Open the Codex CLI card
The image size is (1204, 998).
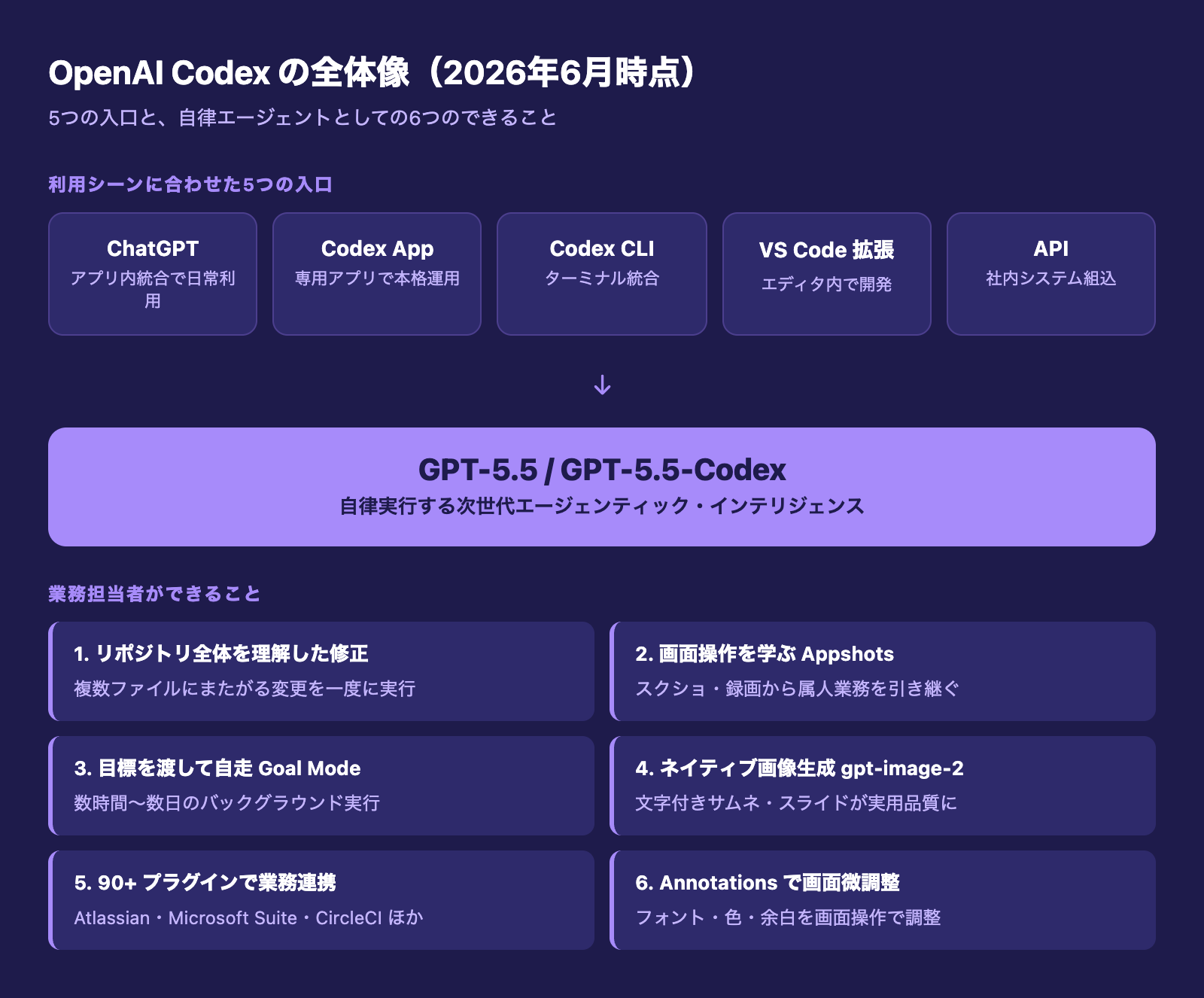(602, 274)
